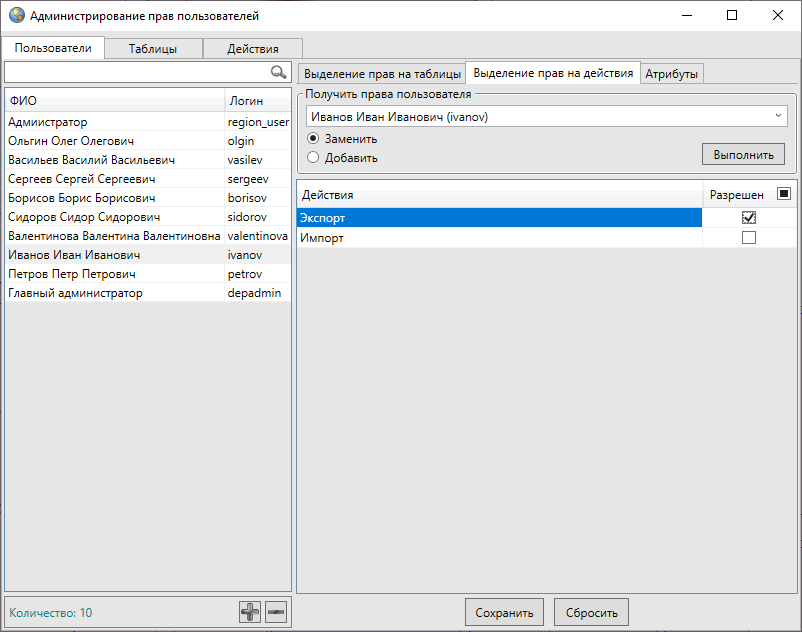The height and width of the screenshot is (632, 802).
Task: Click the plus icon to add user
Action: coord(250,612)
